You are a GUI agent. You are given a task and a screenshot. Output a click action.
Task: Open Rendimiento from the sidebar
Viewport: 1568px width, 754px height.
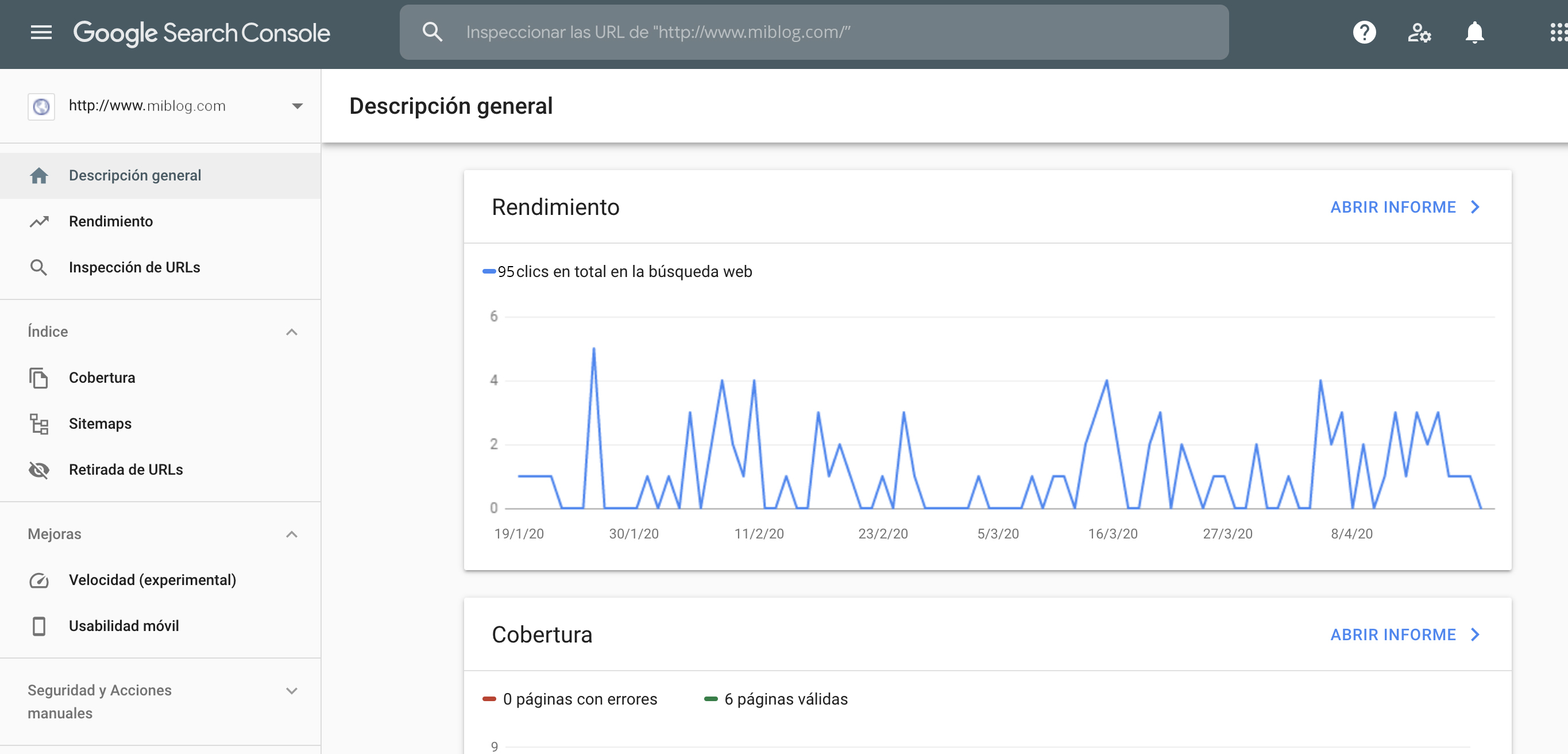point(111,221)
